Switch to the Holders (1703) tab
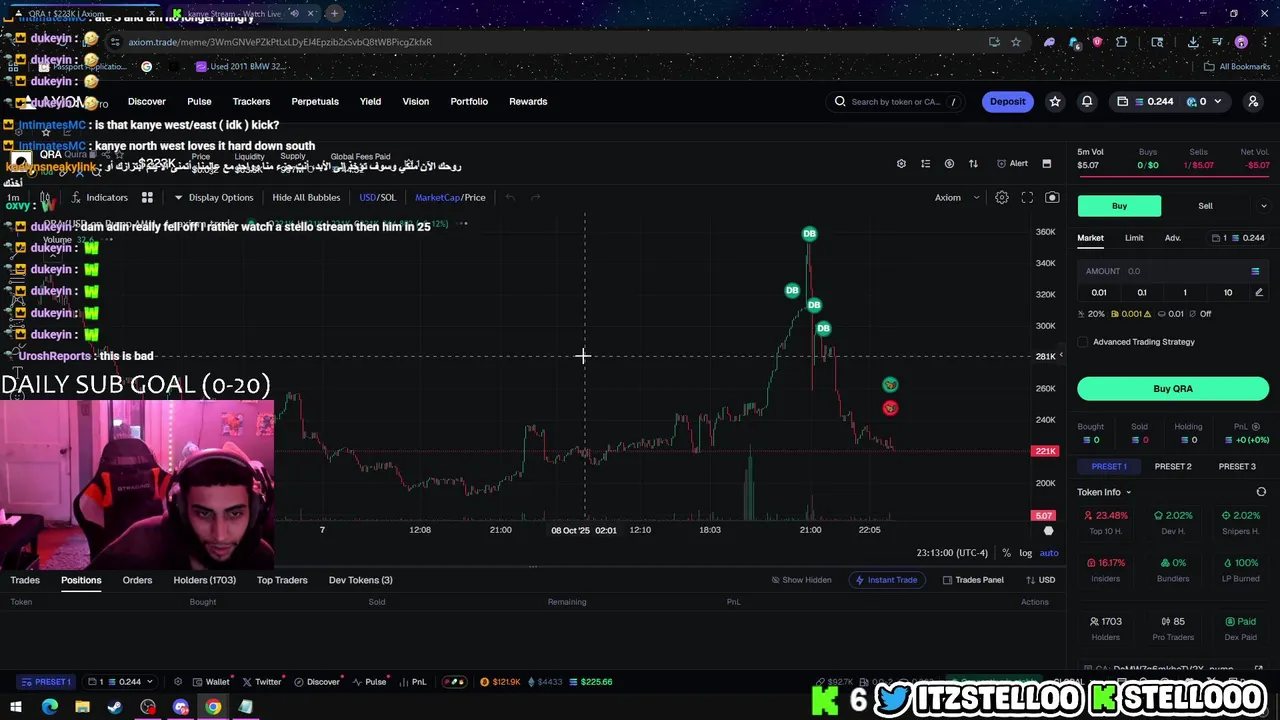The height and width of the screenshot is (720, 1280). tap(204, 580)
